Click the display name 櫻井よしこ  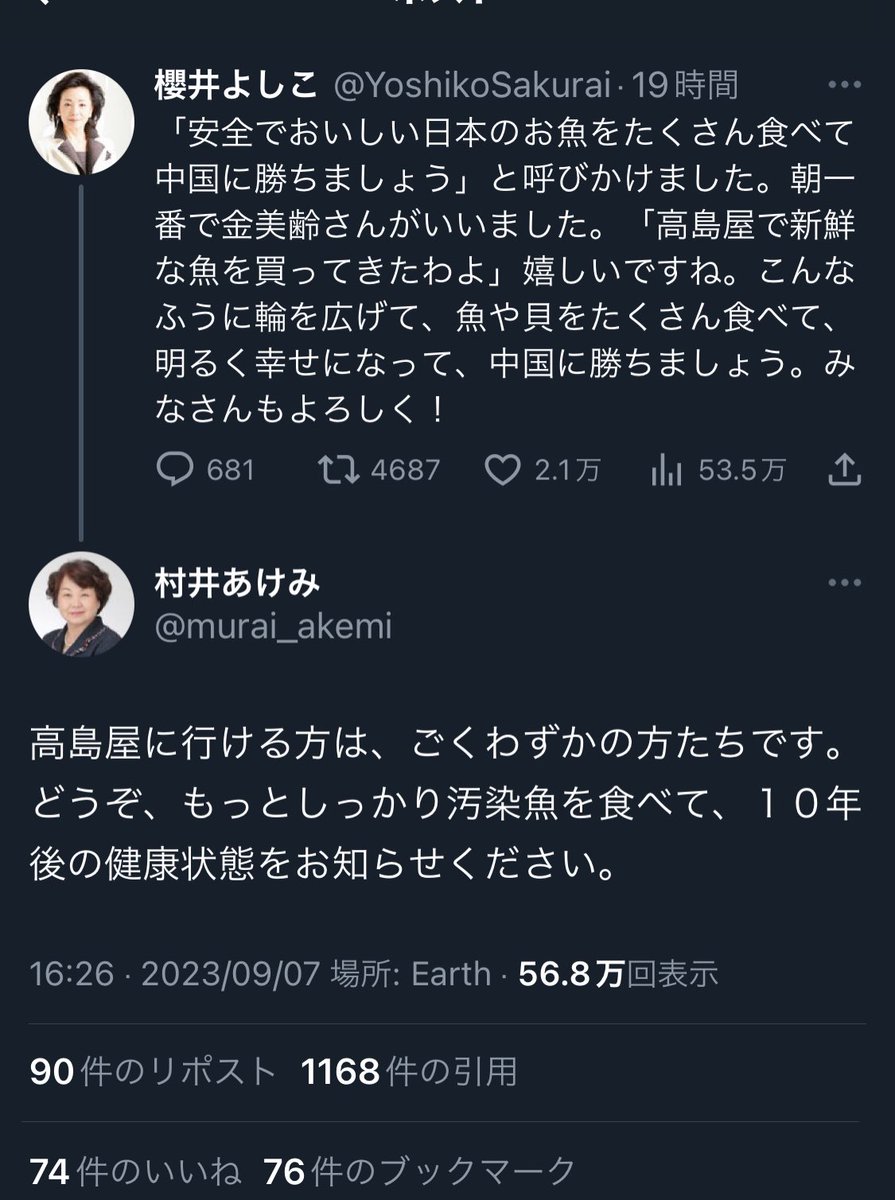pyautogui.click(x=235, y=86)
